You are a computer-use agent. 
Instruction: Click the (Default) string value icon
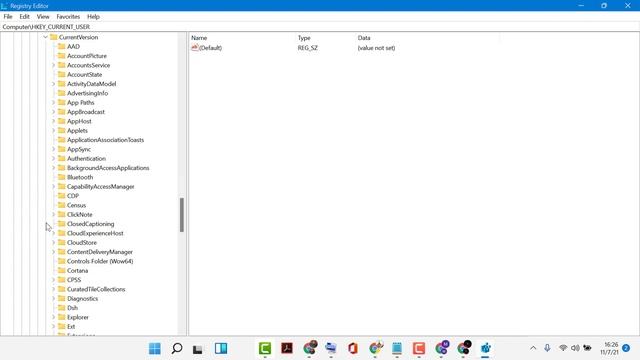[x=195, y=48]
